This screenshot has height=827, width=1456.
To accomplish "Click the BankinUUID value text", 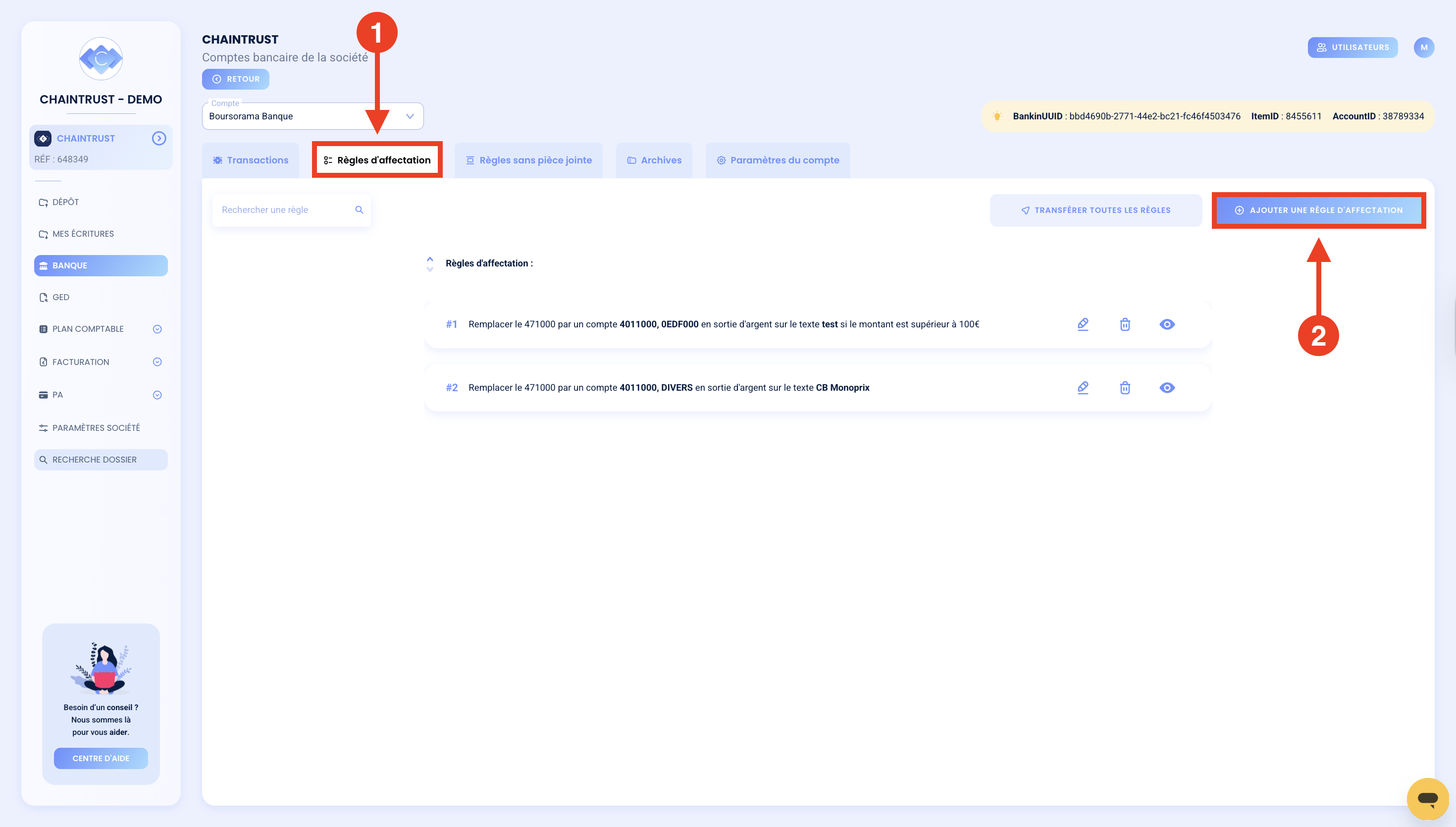I will 1155,116.
